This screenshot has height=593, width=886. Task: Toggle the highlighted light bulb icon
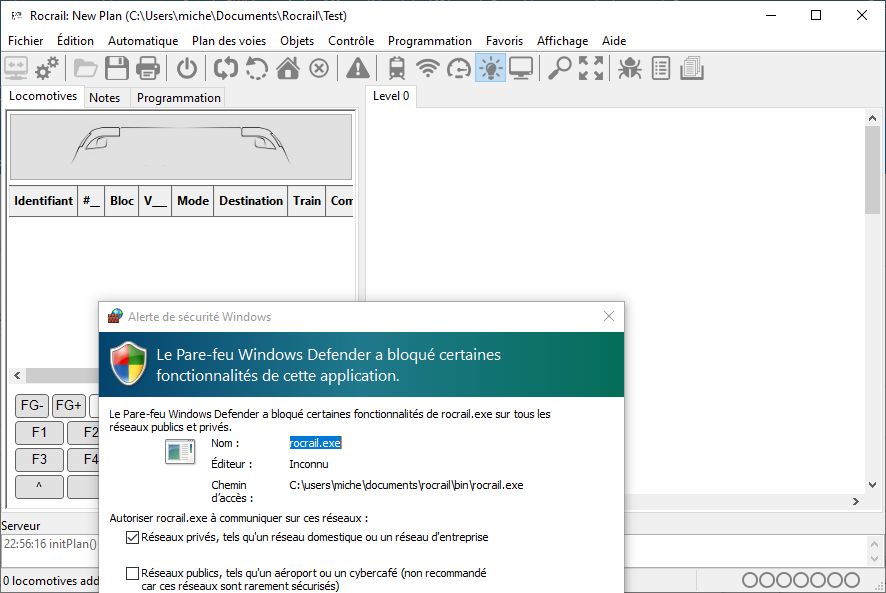(x=490, y=68)
